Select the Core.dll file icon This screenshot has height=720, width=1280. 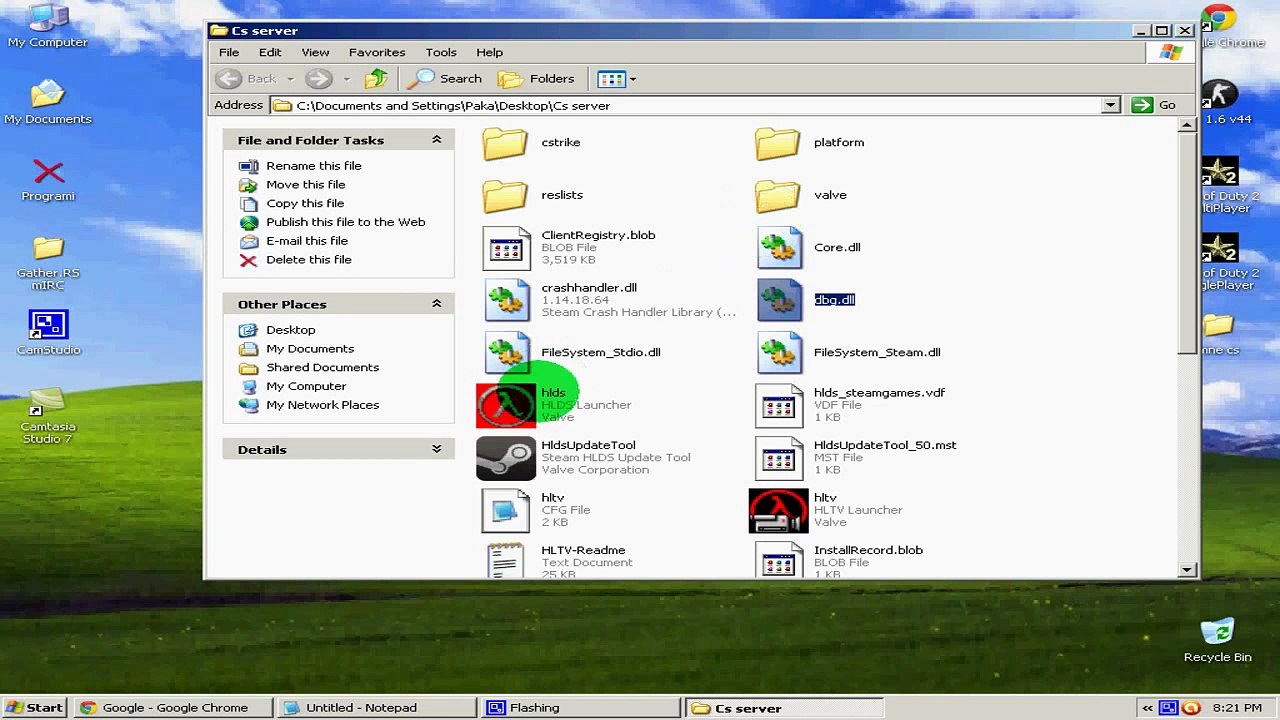(779, 248)
